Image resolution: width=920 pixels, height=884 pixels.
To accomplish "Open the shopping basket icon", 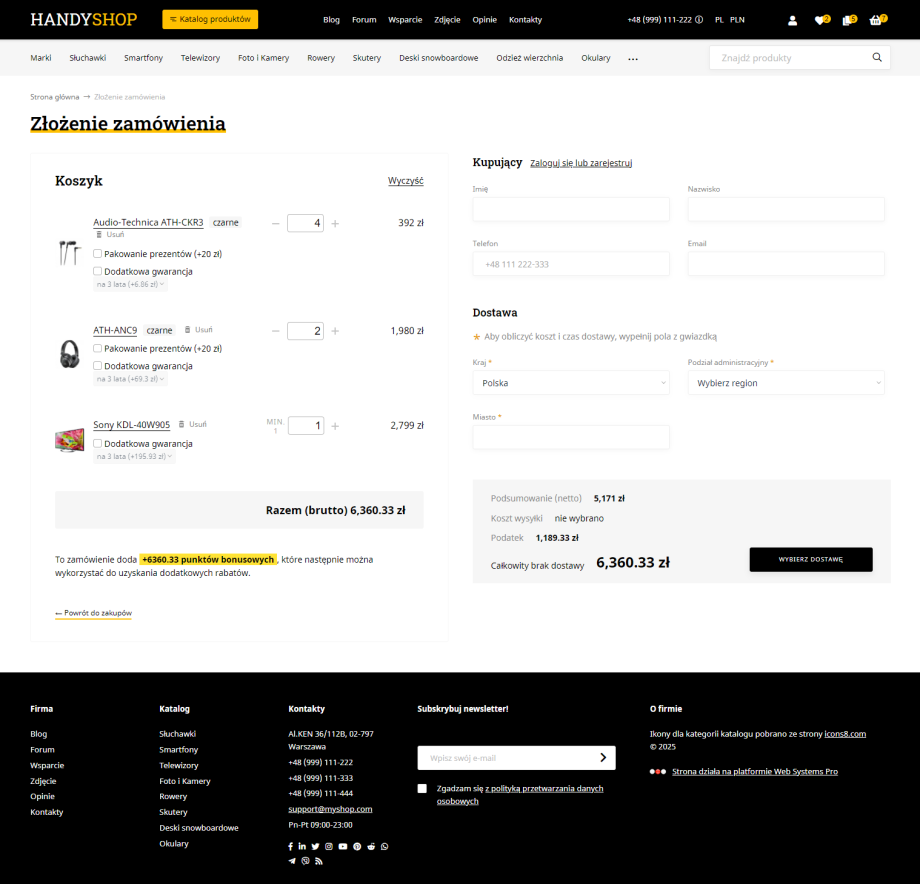I will (x=876, y=20).
